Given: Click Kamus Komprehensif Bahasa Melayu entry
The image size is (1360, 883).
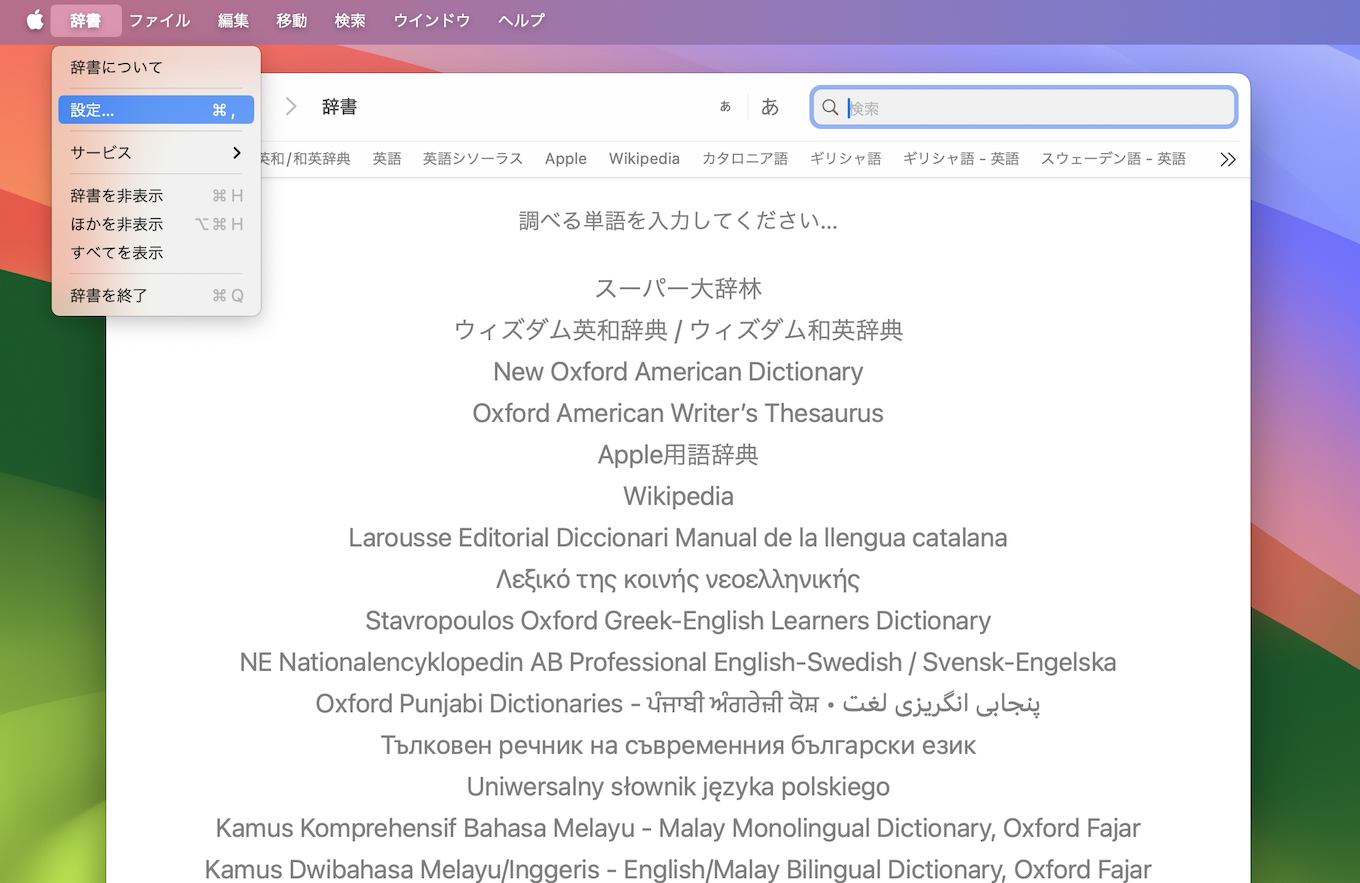Looking at the screenshot, I should 678,828.
